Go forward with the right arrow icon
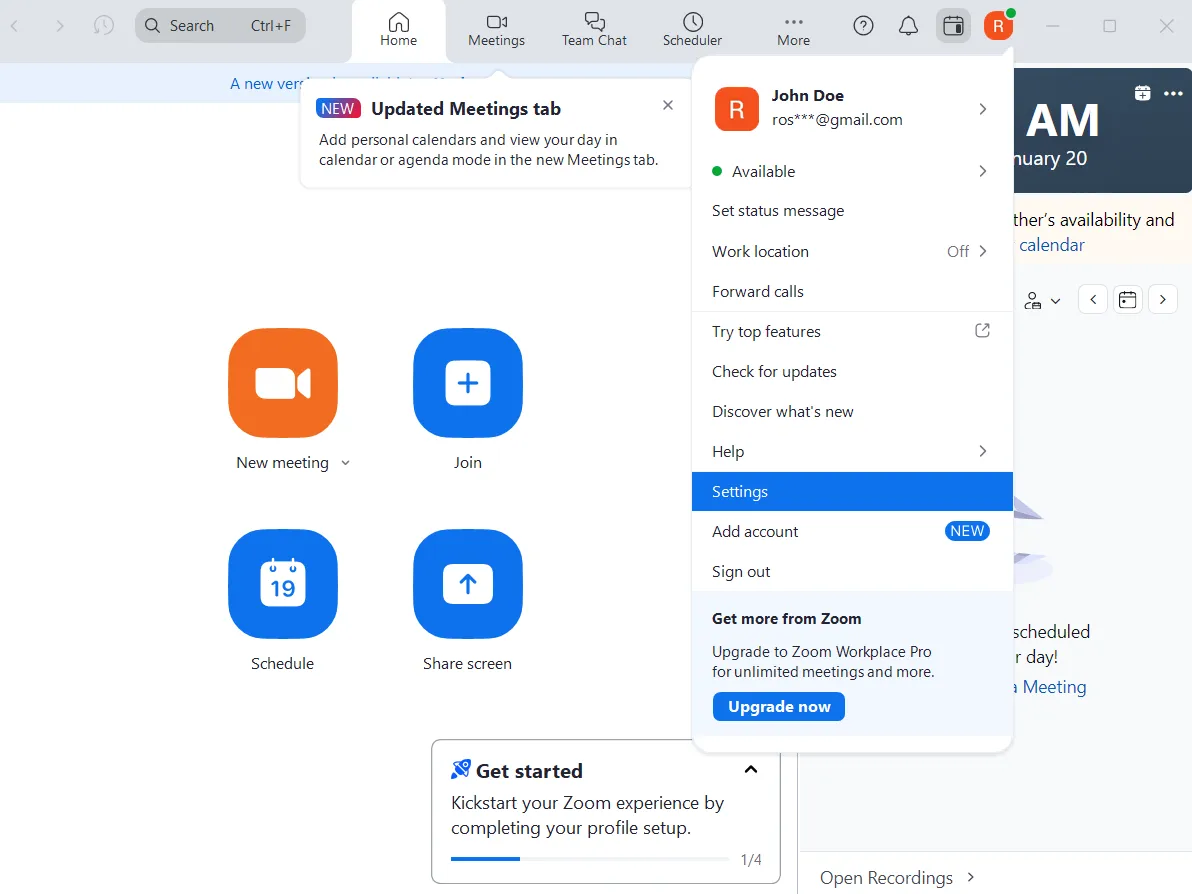 click(x=59, y=26)
